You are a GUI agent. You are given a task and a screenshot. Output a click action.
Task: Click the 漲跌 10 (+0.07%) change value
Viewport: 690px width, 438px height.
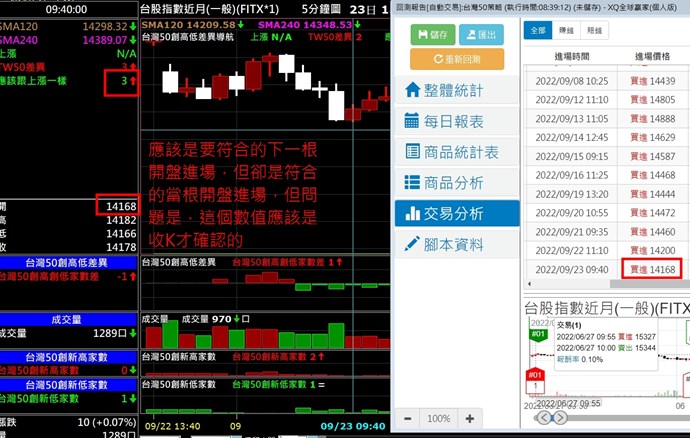coord(106,422)
